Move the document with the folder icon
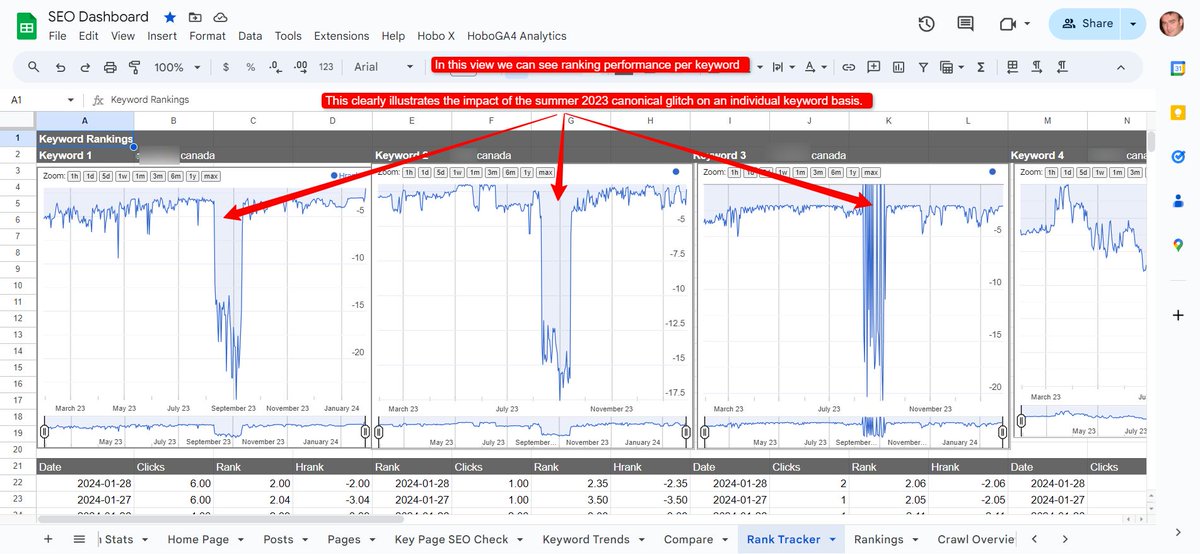The image size is (1200, 554). tap(195, 17)
